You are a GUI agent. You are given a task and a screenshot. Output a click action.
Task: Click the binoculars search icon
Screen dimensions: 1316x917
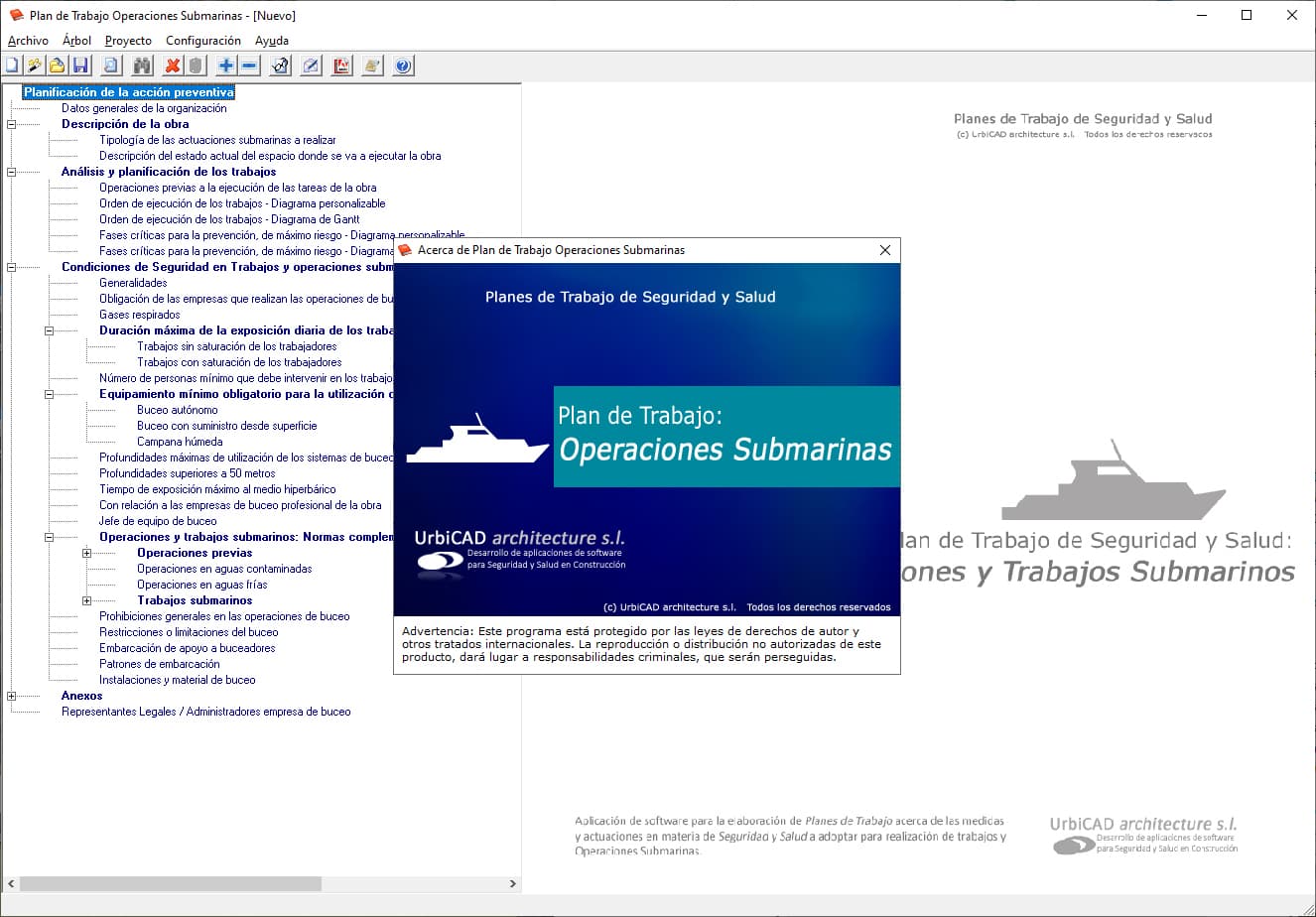pyautogui.click(x=142, y=66)
